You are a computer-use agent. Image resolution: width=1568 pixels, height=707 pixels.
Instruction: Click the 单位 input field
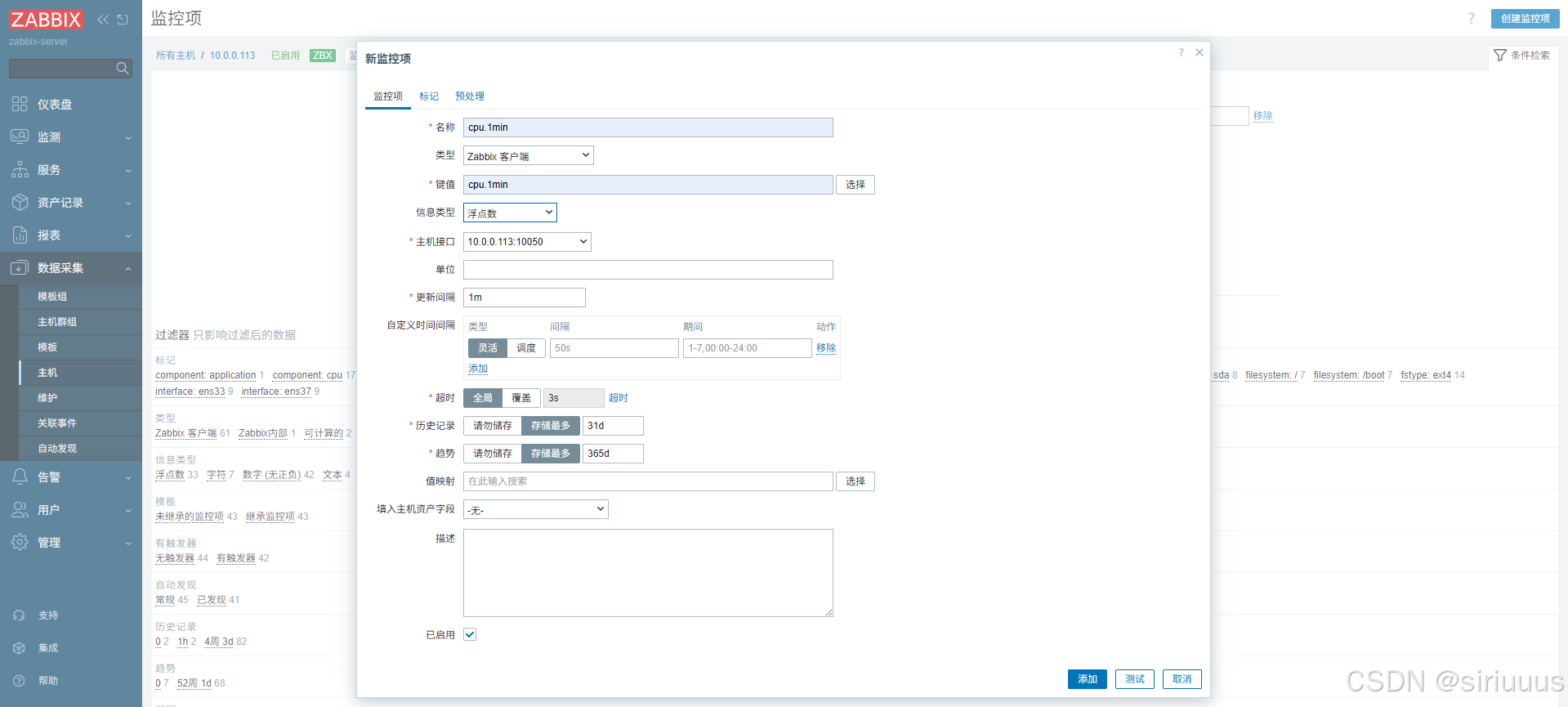648,270
